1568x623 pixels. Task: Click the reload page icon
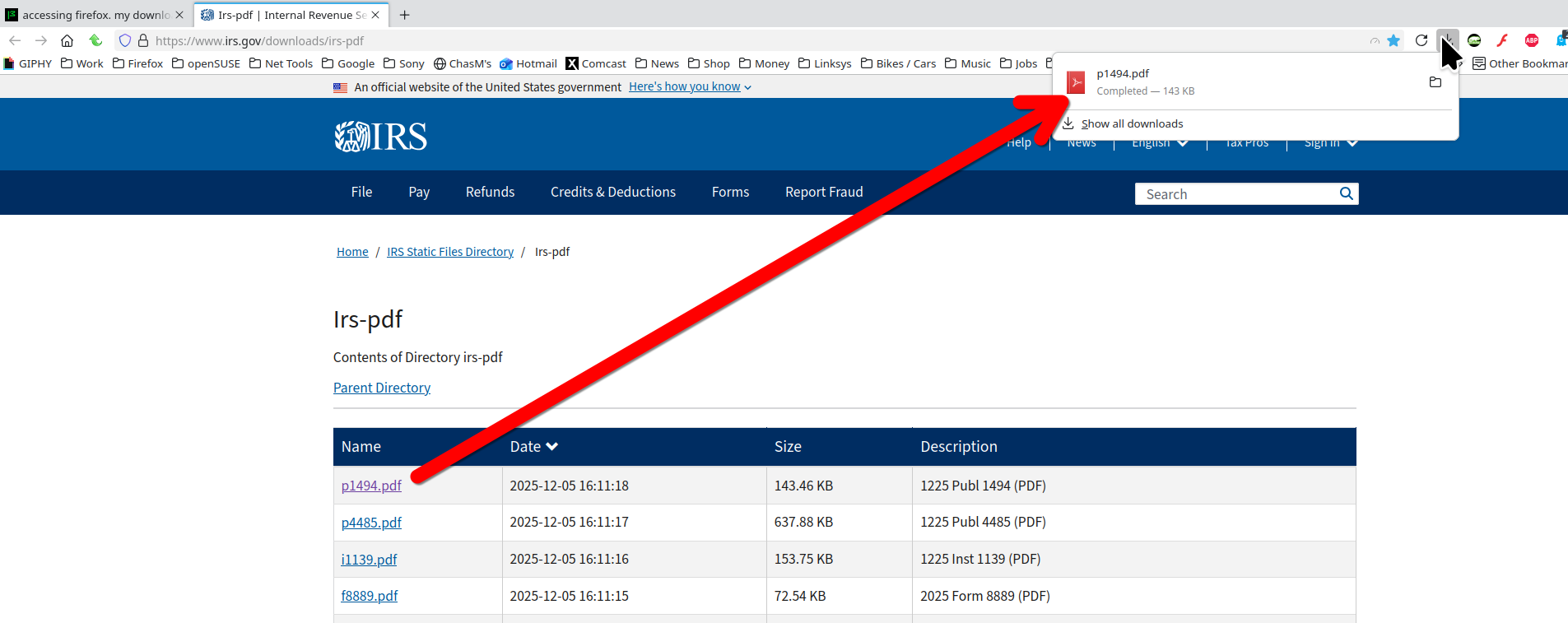point(1421,40)
